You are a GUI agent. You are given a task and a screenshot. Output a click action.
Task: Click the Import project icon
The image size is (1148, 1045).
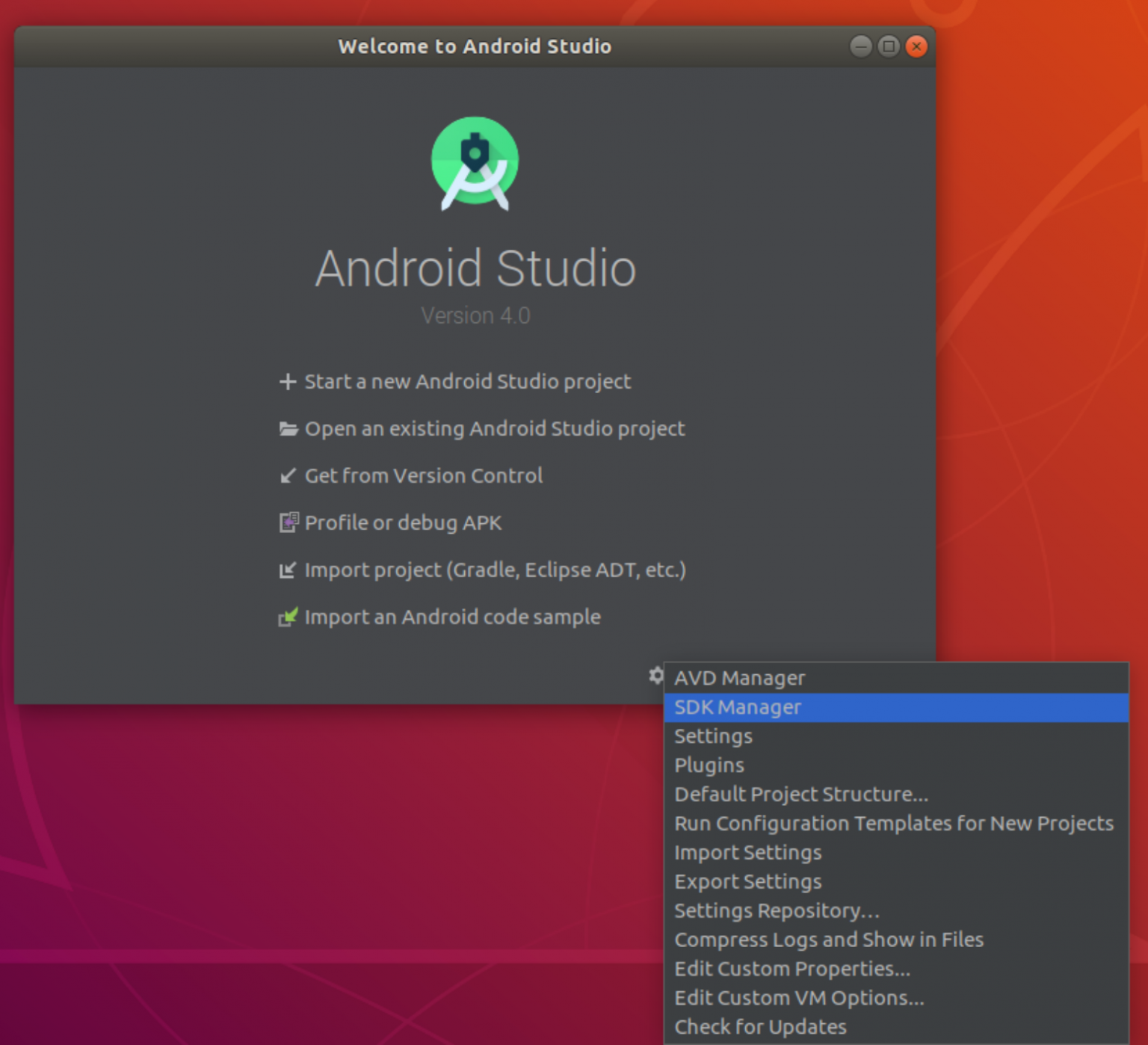tap(288, 570)
